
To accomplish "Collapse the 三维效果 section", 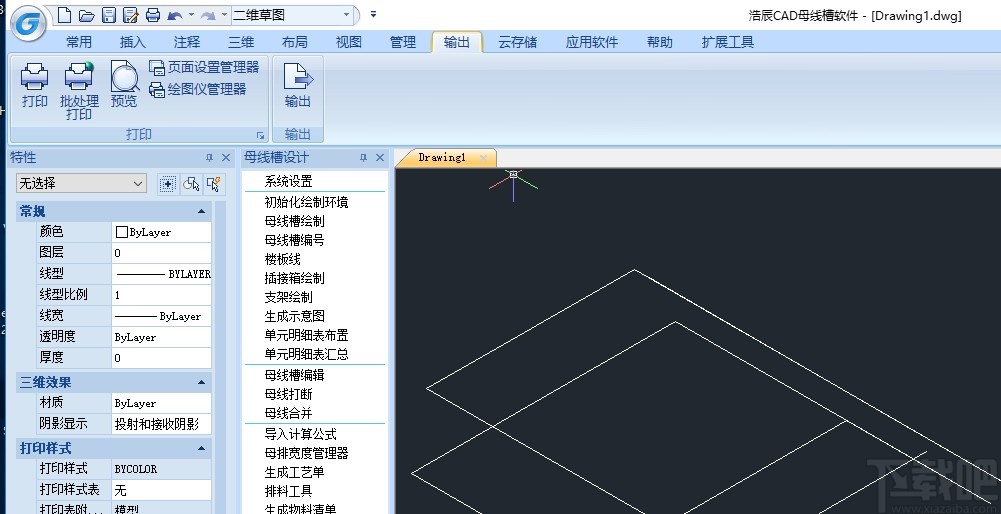I will tap(202, 382).
